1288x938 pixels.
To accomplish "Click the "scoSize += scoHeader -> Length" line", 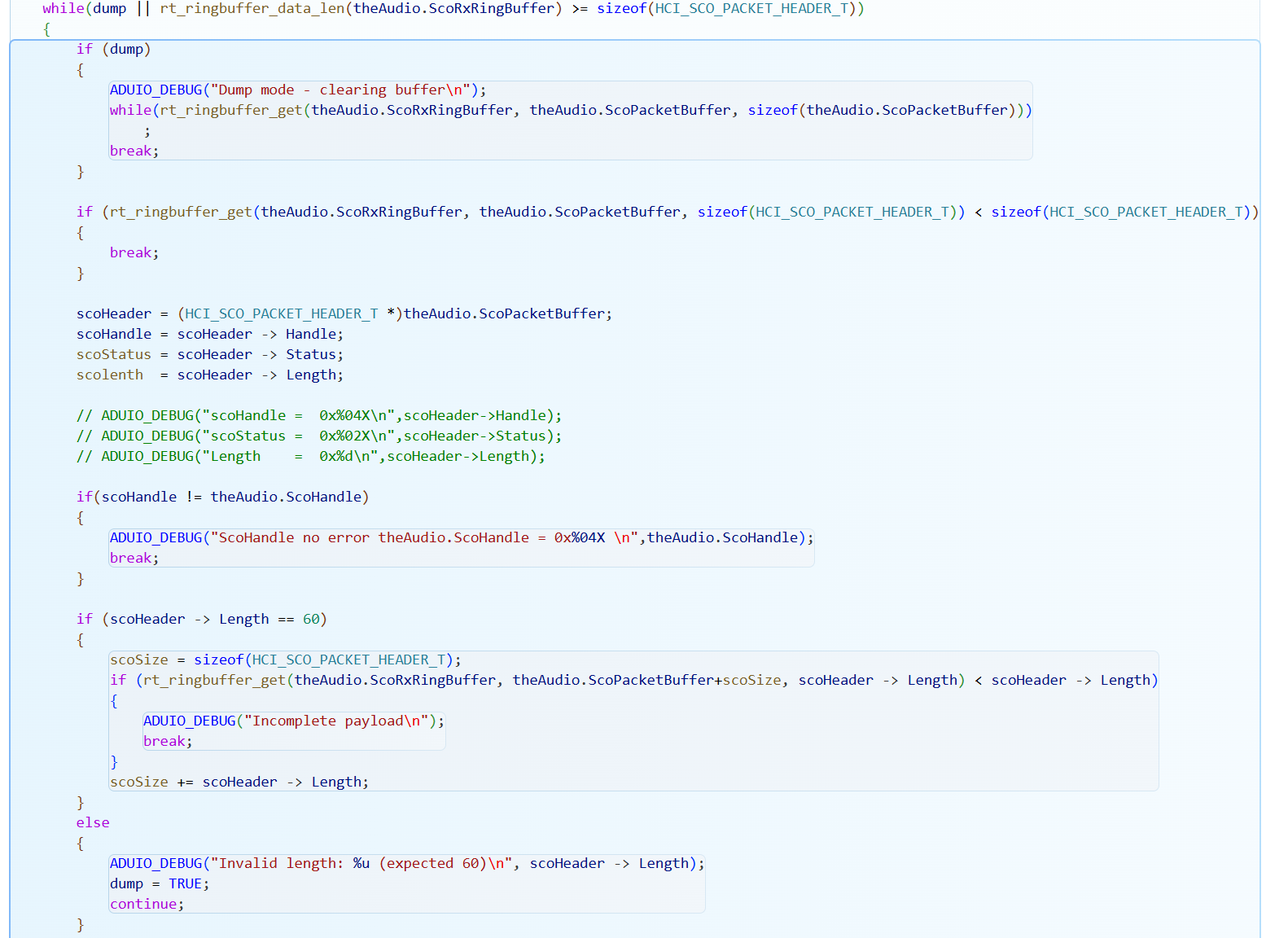I will coord(239,782).
